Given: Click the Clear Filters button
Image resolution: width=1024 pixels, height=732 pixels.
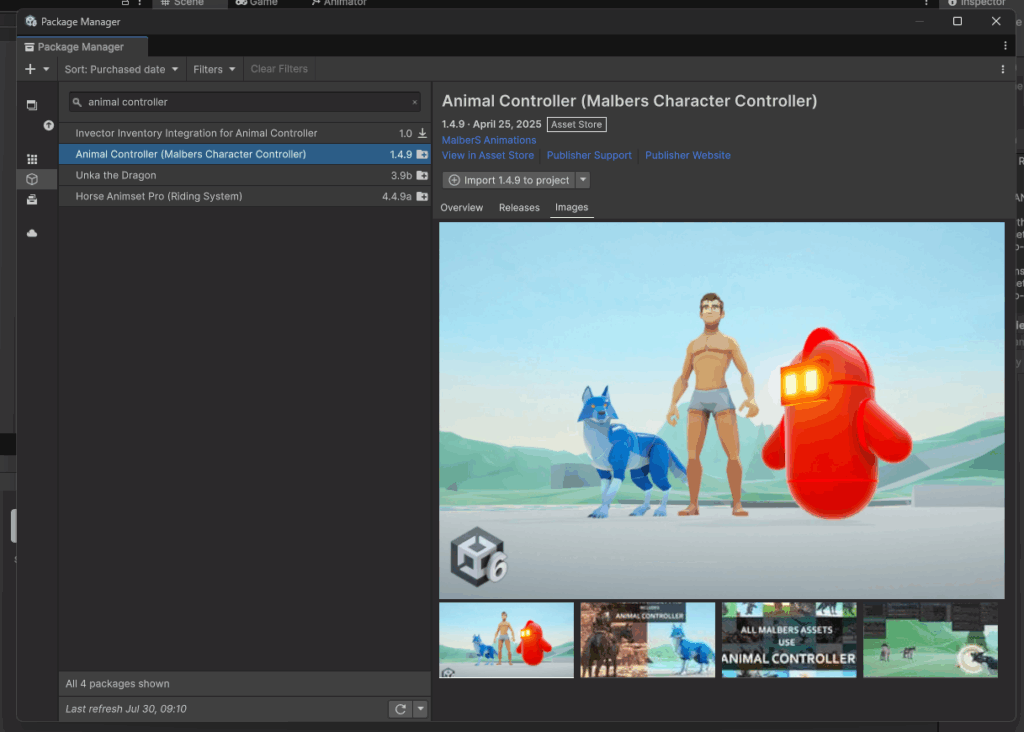Looking at the screenshot, I should tap(279, 69).
